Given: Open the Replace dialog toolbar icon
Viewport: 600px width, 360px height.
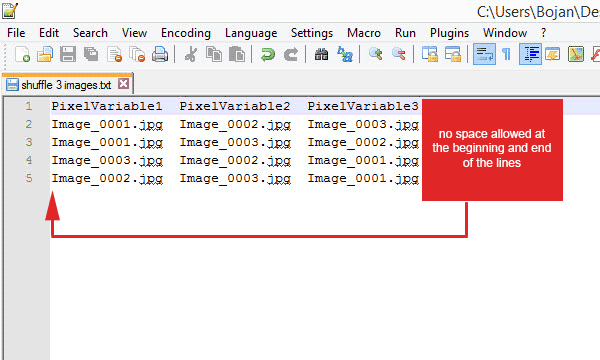Looking at the screenshot, I should click(344, 54).
